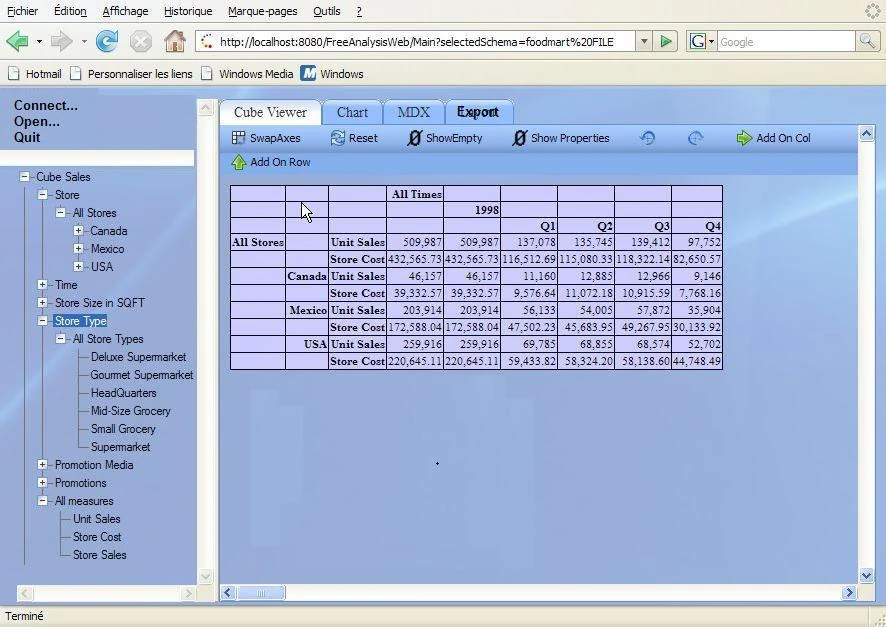Click the redo arrow in cube toolbar

pyautogui.click(x=696, y=138)
